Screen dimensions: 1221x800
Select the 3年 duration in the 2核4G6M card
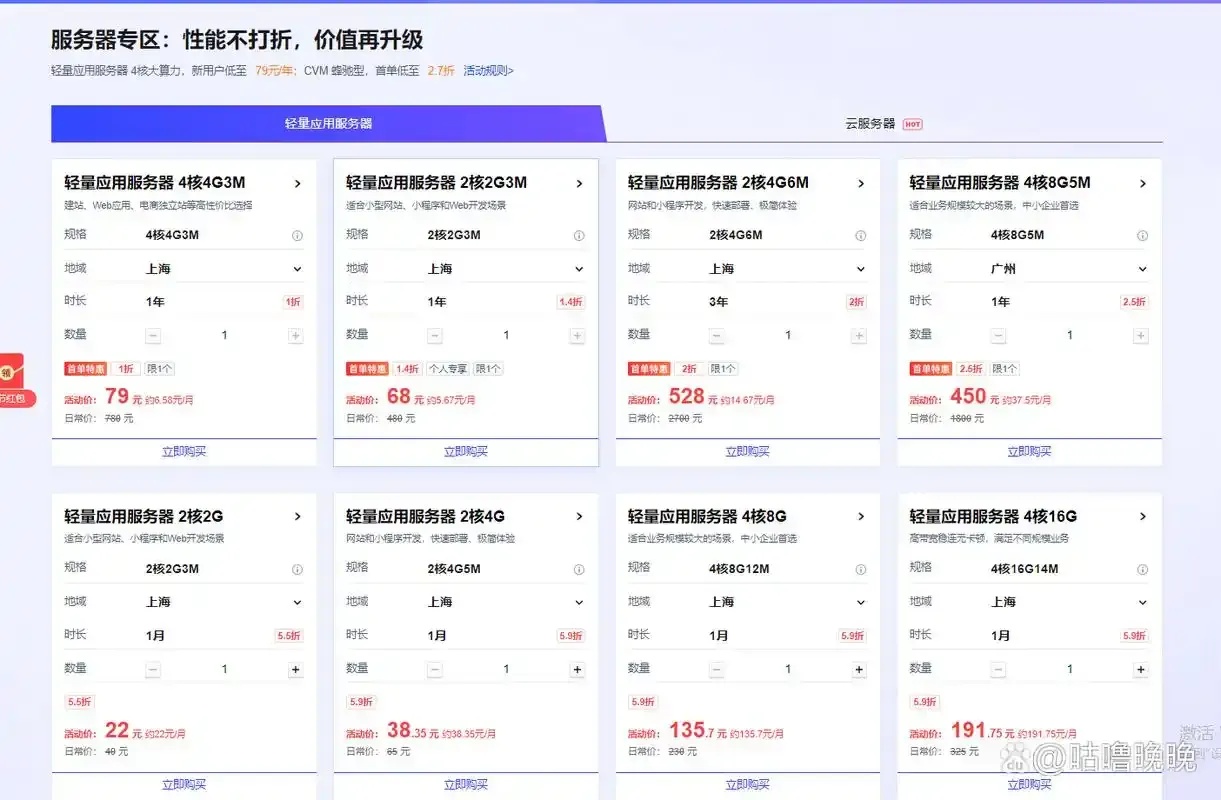point(719,302)
